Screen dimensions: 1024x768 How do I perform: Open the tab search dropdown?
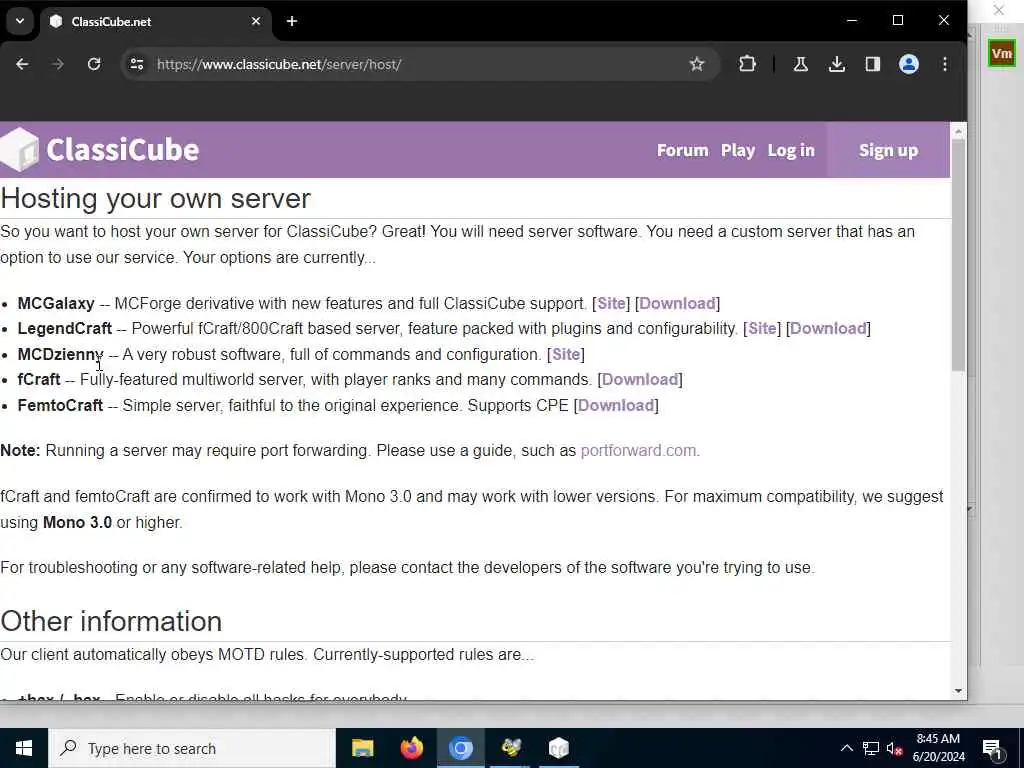coord(20,21)
